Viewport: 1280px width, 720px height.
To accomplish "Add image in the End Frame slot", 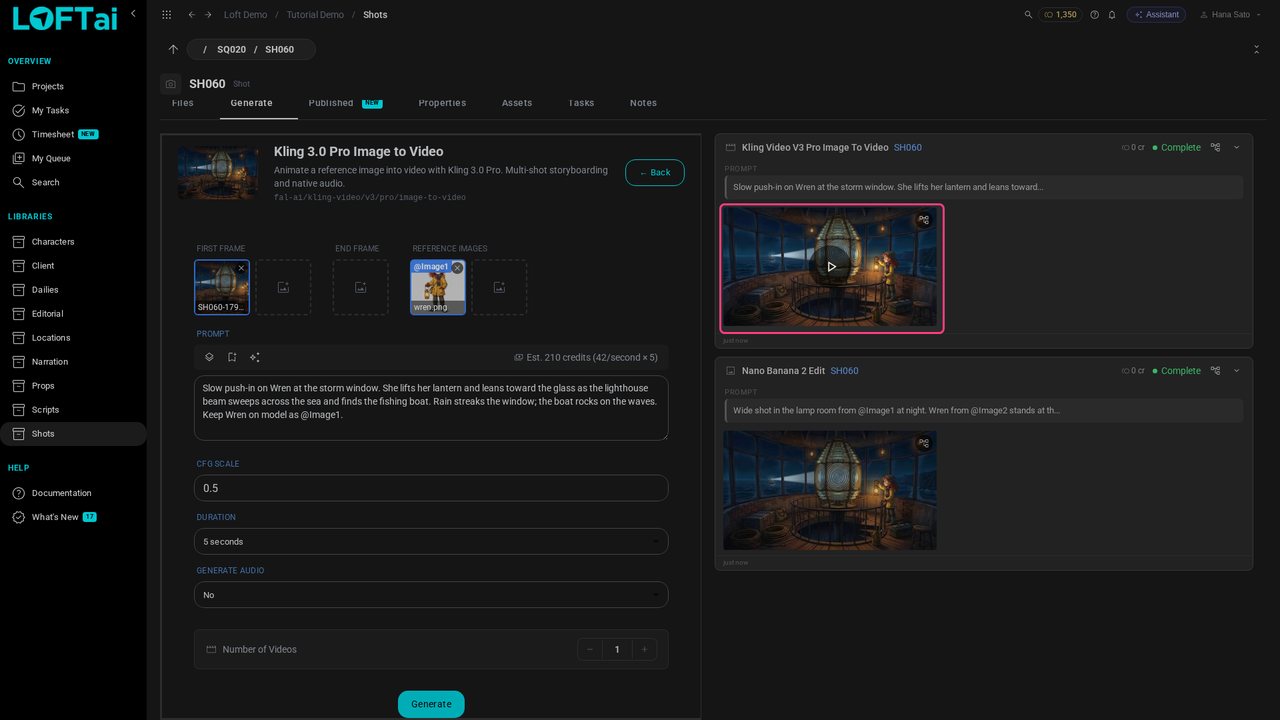I will (x=361, y=288).
